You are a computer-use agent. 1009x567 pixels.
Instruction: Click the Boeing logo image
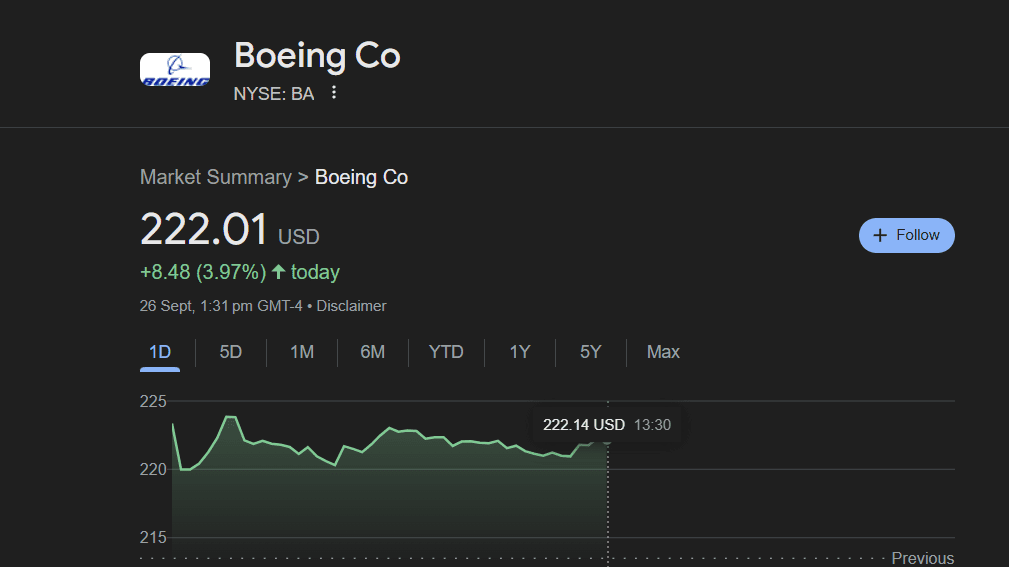pos(175,69)
